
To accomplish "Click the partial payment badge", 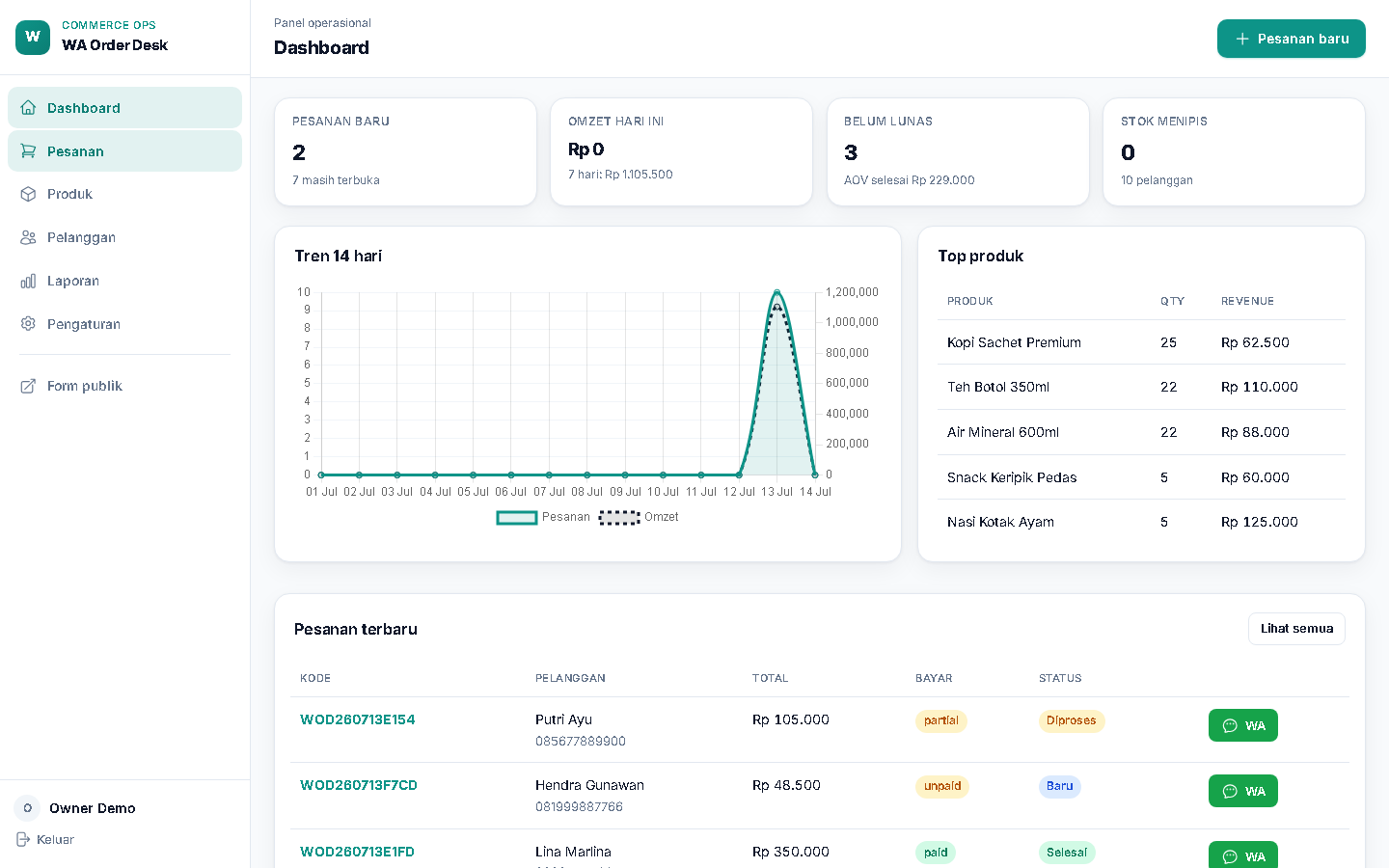I will point(941,720).
